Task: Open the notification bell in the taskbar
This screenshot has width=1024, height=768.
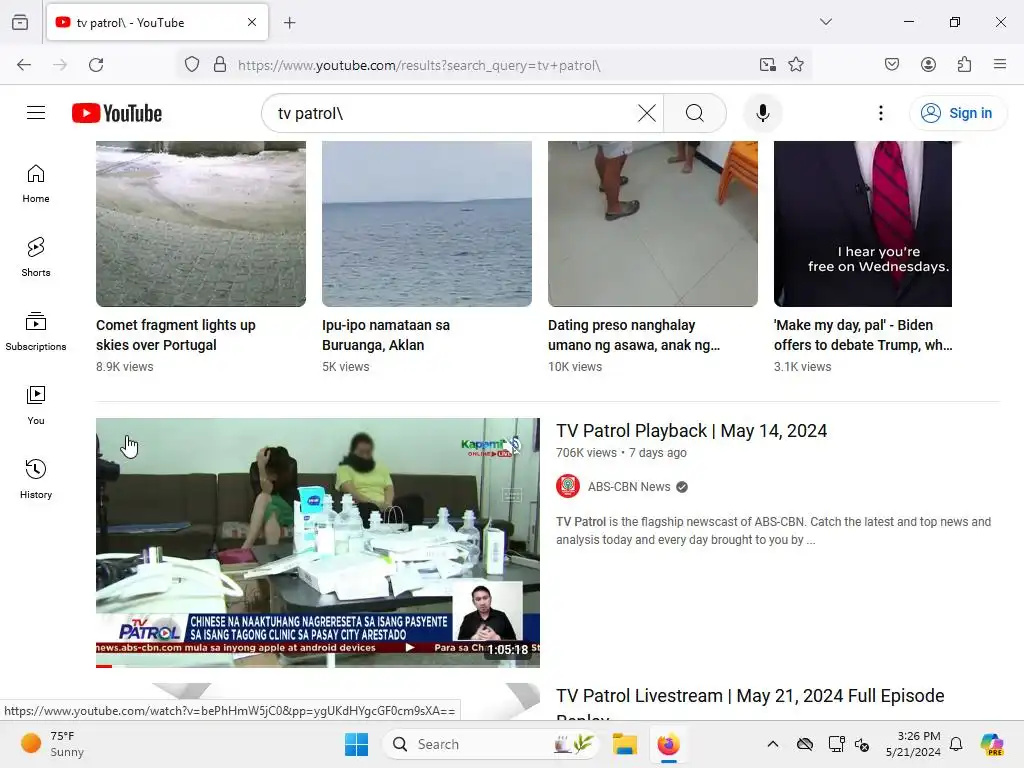Action: 956,744
